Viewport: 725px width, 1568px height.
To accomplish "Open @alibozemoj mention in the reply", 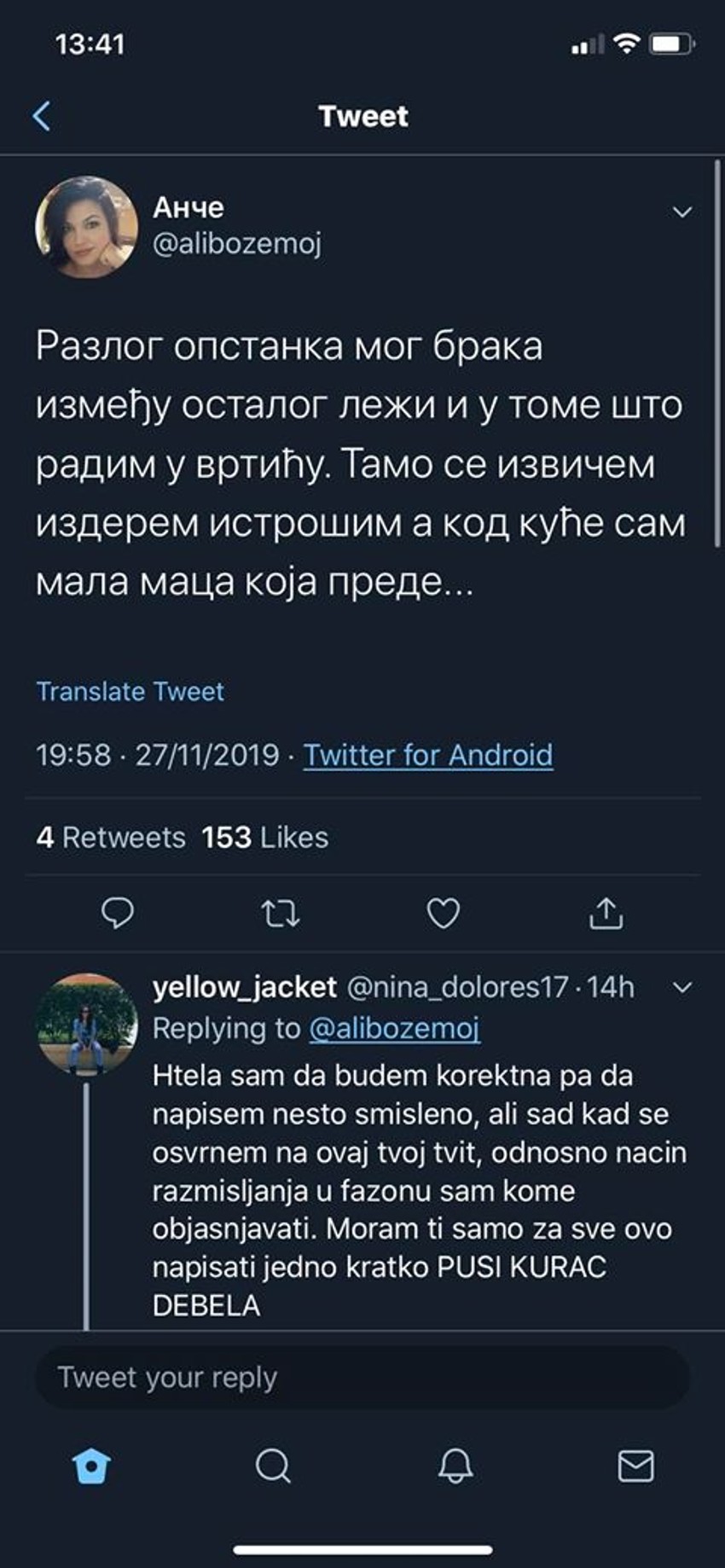I will click(x=395, y=1027).
